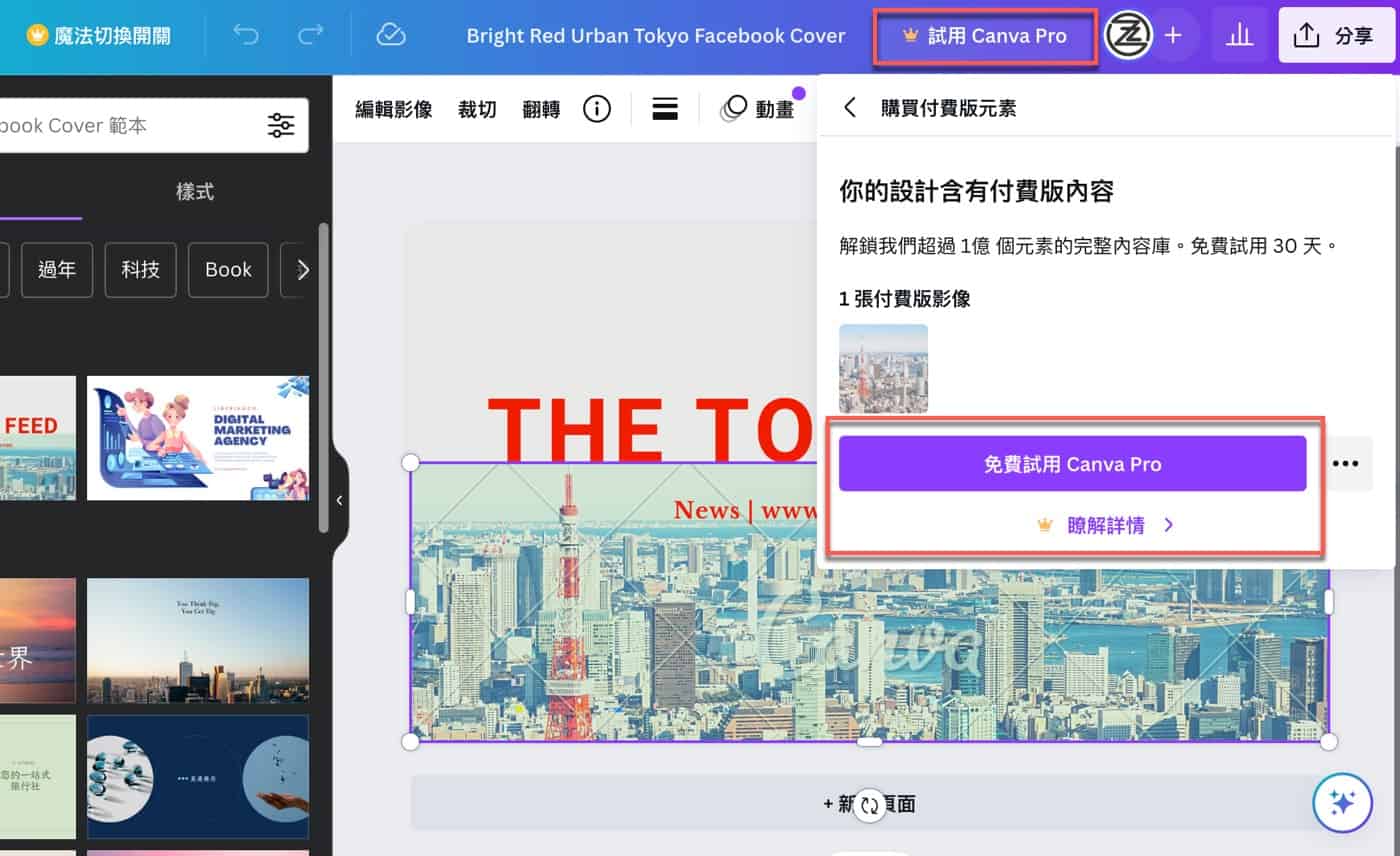Click the left panel scrollbar
The image size is (1400, 856).
tap(323, 377)
